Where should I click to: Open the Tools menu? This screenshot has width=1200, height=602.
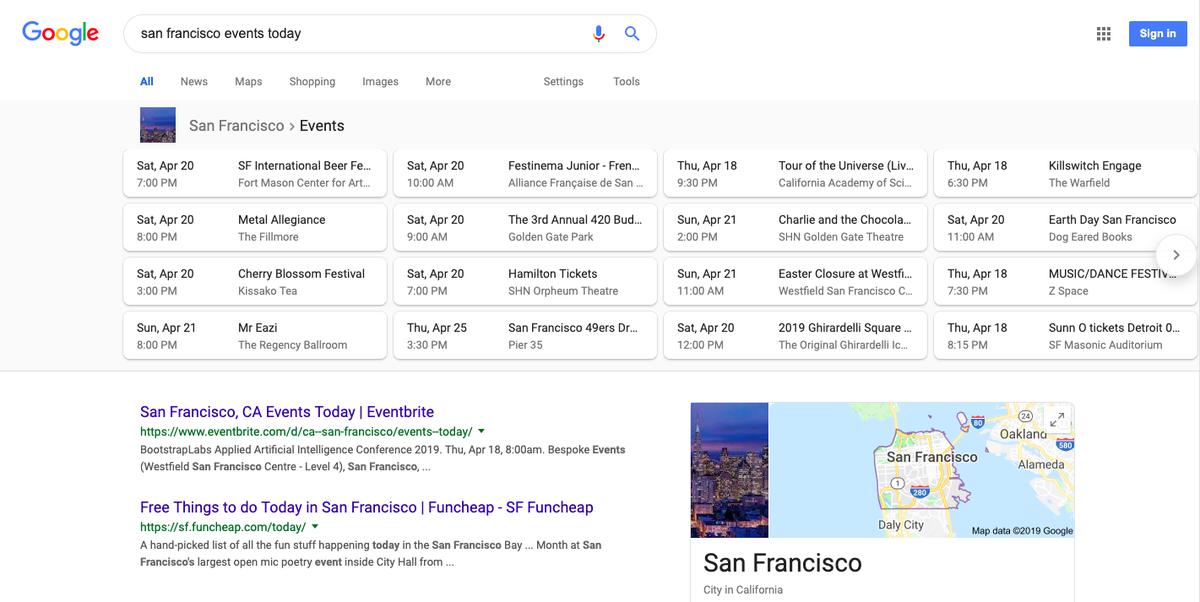coord(626,81)
